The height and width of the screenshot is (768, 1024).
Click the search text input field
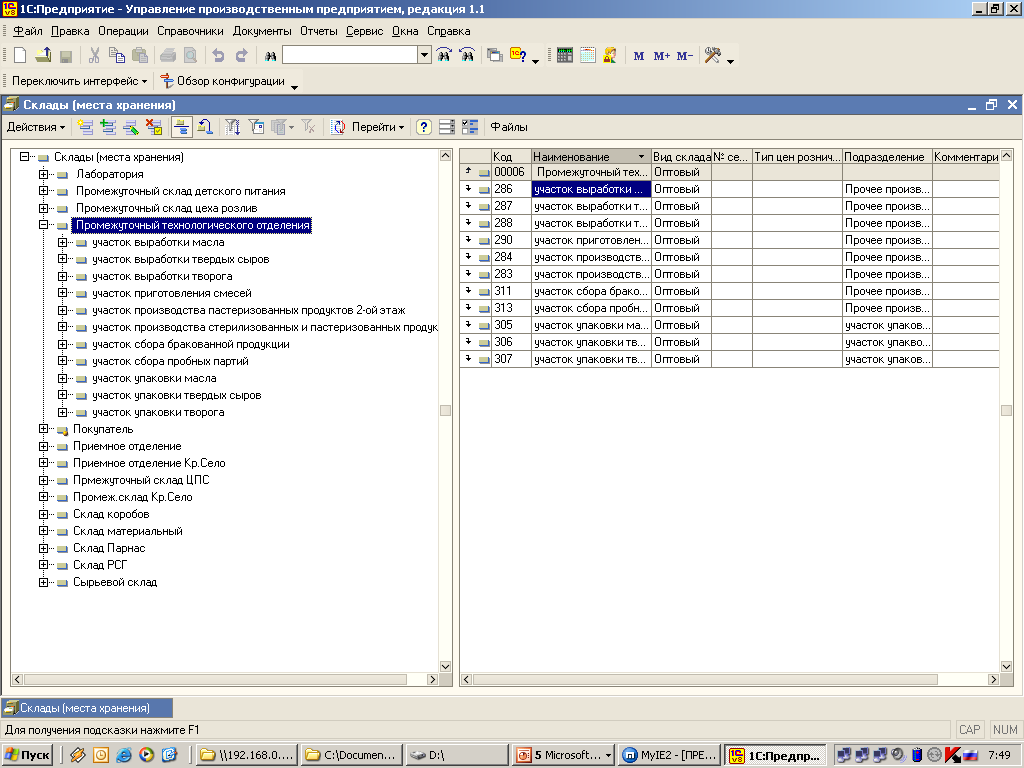pyautogui.click(x=350, y=56)
